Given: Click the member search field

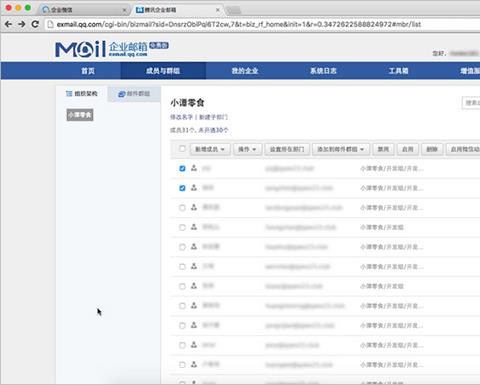Looking at the screenshot, I should (x=471, y=103).
